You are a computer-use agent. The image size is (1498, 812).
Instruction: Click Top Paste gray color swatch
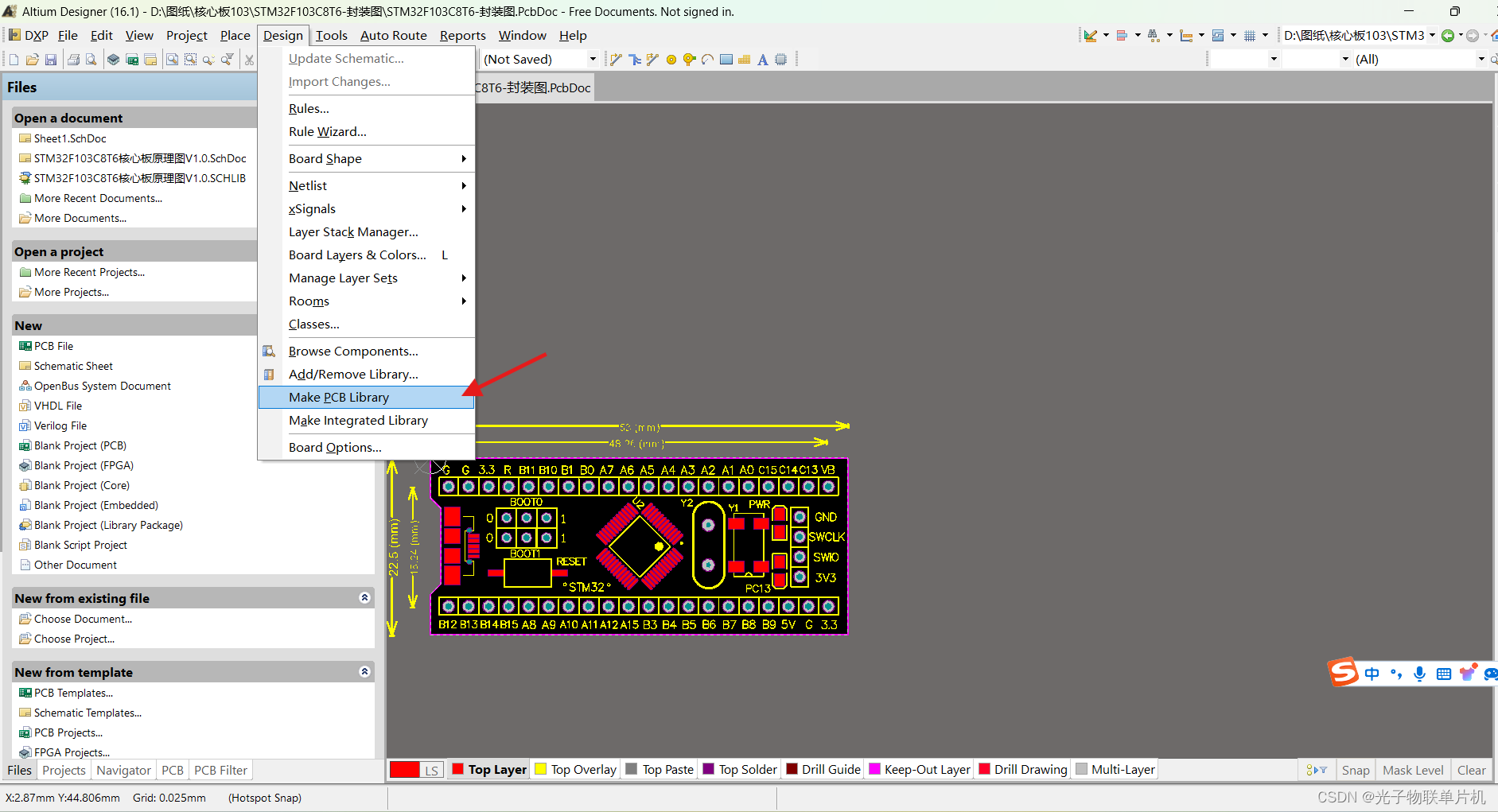[632, 769]
